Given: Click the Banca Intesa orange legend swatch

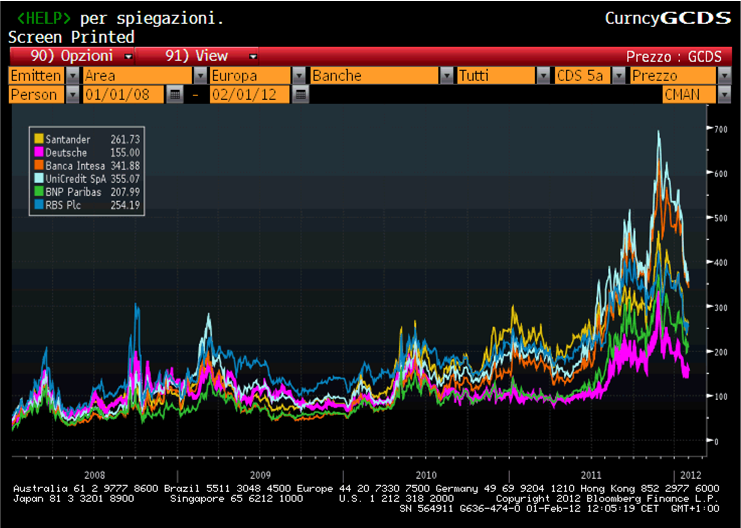Looking at the screenshot, I should (x=39, y=165).
